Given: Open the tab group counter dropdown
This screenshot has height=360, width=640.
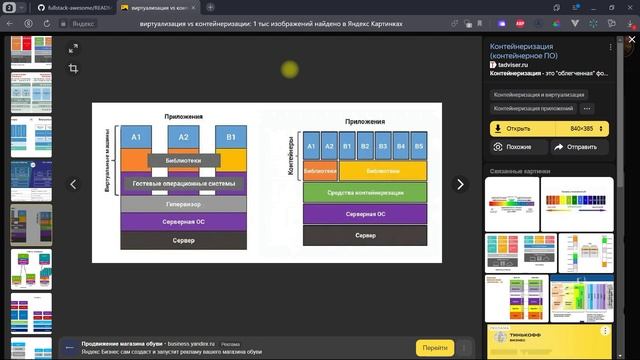Looking at the screenshot, I should tap(14, 7).
